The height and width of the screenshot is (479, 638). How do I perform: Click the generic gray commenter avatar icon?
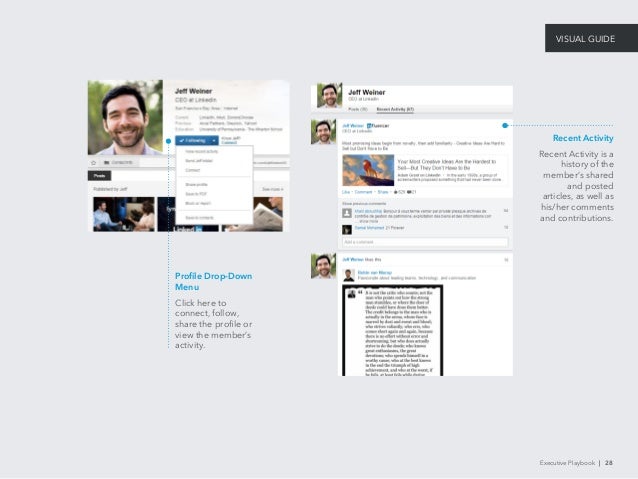coord(347,213)
